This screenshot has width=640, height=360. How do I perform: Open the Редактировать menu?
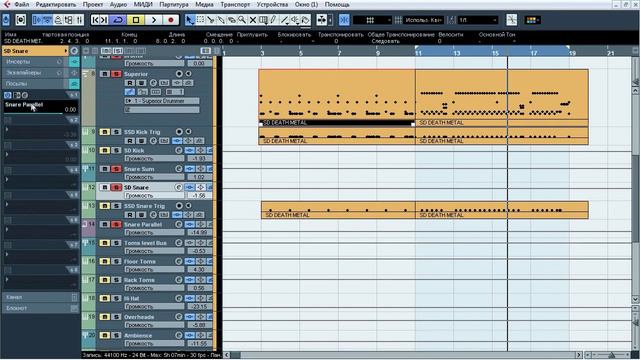[56, 4]
